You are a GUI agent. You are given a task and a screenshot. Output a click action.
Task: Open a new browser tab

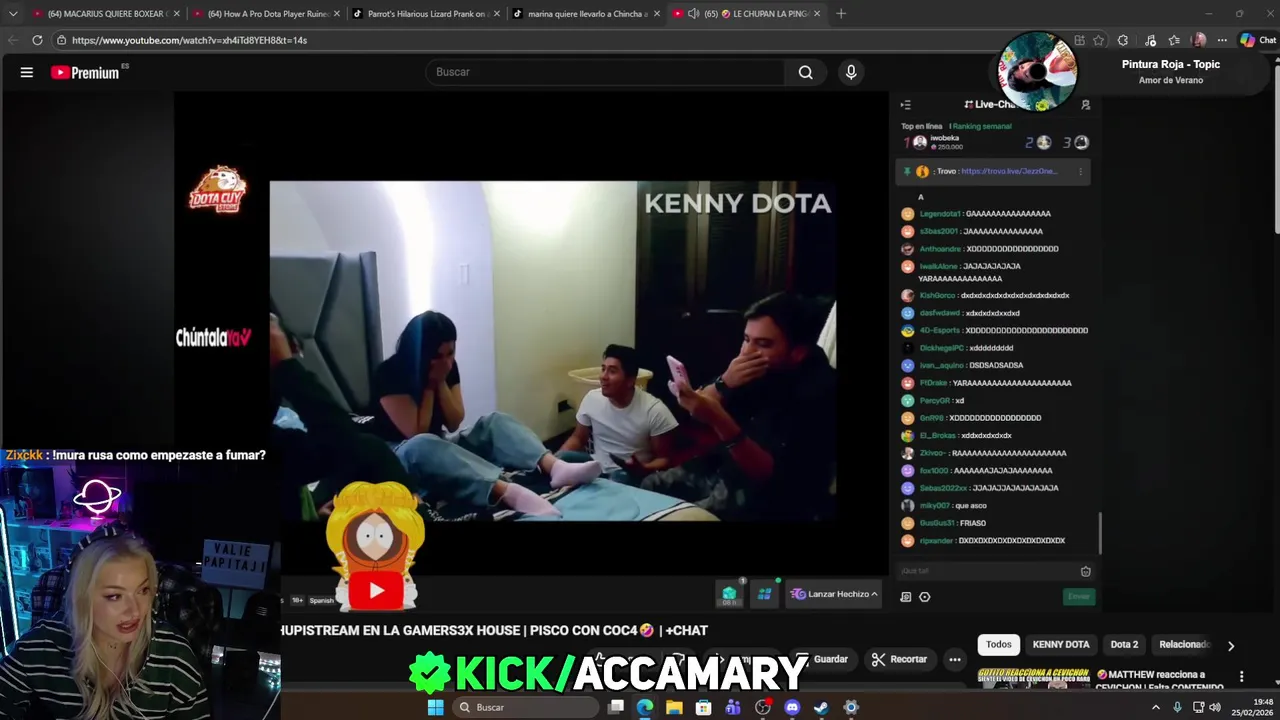tap(841, 14)
